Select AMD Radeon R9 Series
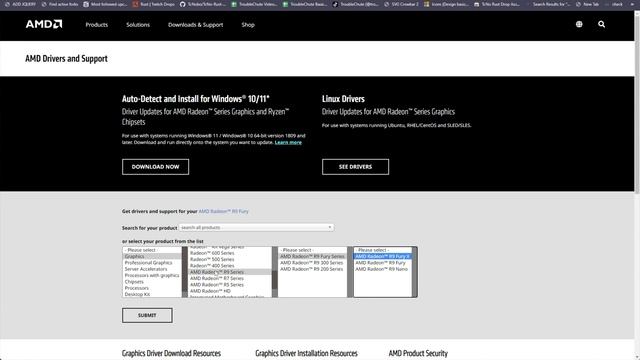640x360 pixels. [229, 272]
